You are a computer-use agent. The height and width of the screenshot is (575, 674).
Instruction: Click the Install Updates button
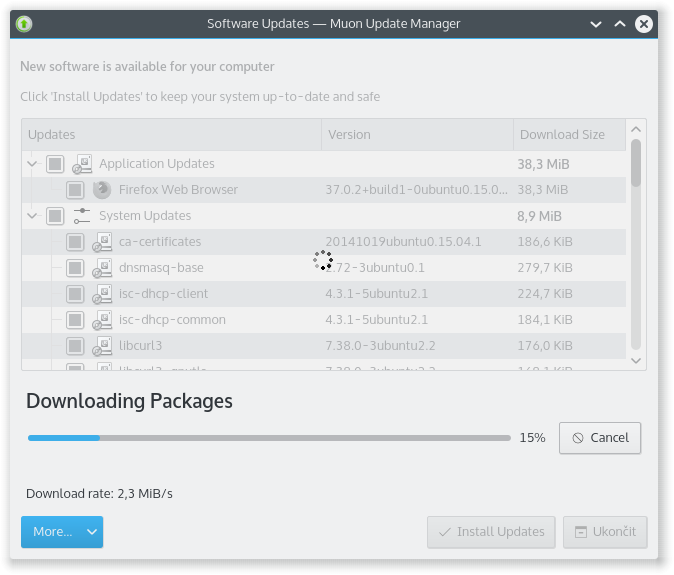[491, 532]
